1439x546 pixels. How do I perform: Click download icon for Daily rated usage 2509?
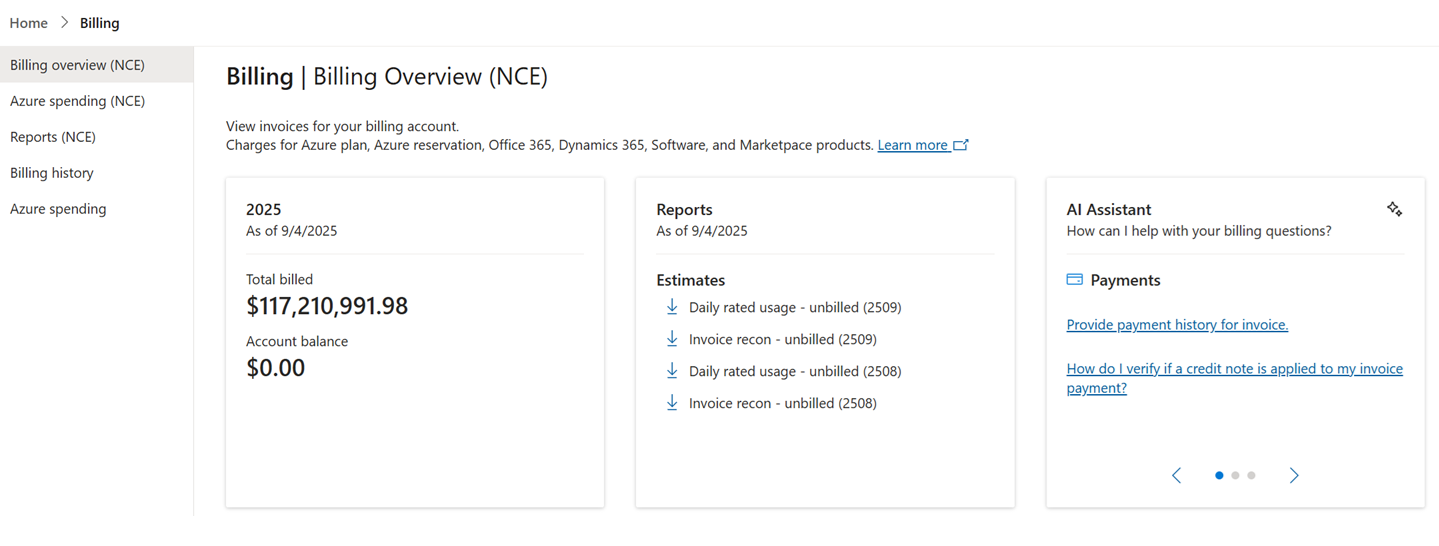672,307
